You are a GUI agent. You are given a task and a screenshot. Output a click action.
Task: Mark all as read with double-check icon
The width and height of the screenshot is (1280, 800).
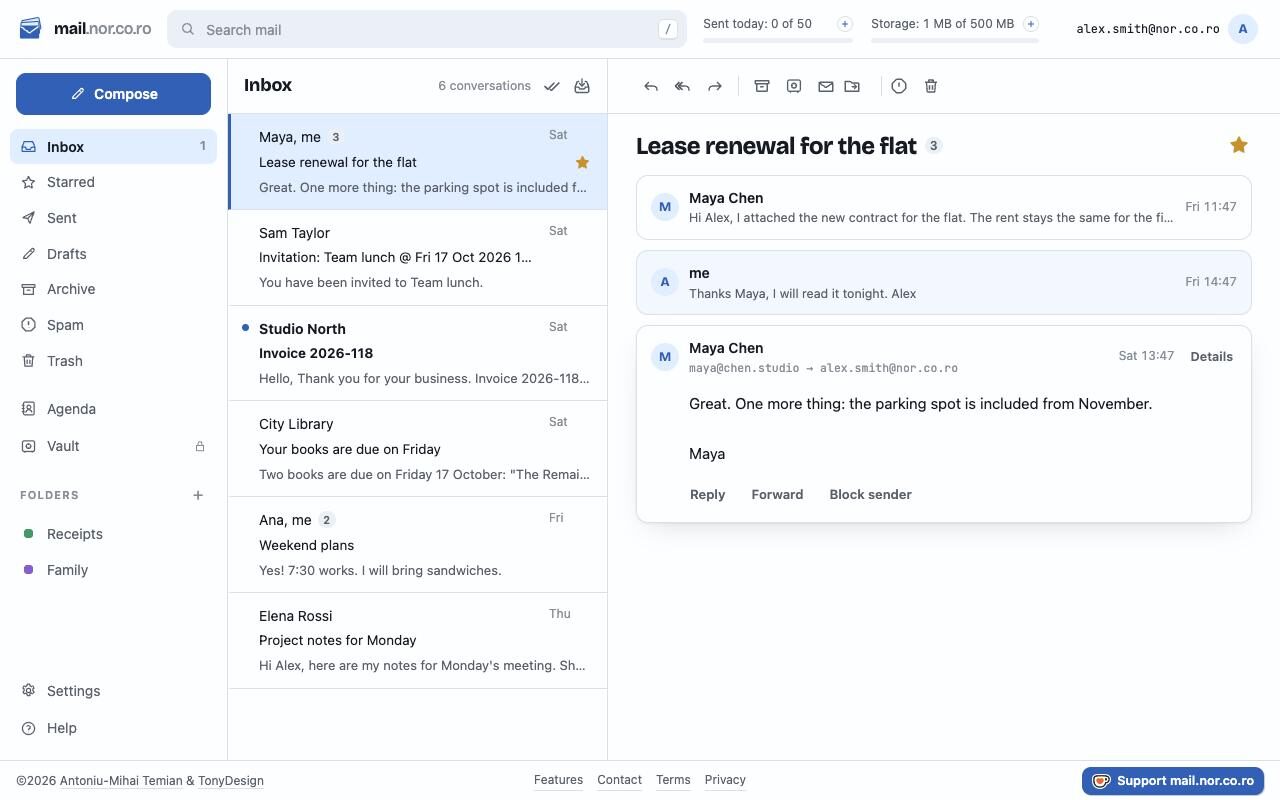[x=552, y=86]
